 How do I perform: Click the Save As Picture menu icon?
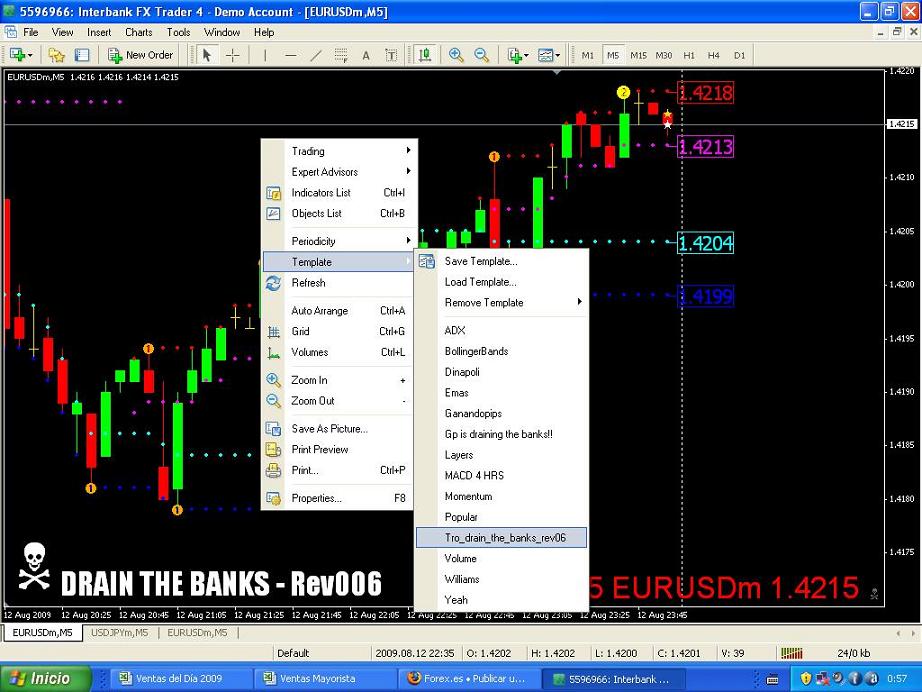273,429
